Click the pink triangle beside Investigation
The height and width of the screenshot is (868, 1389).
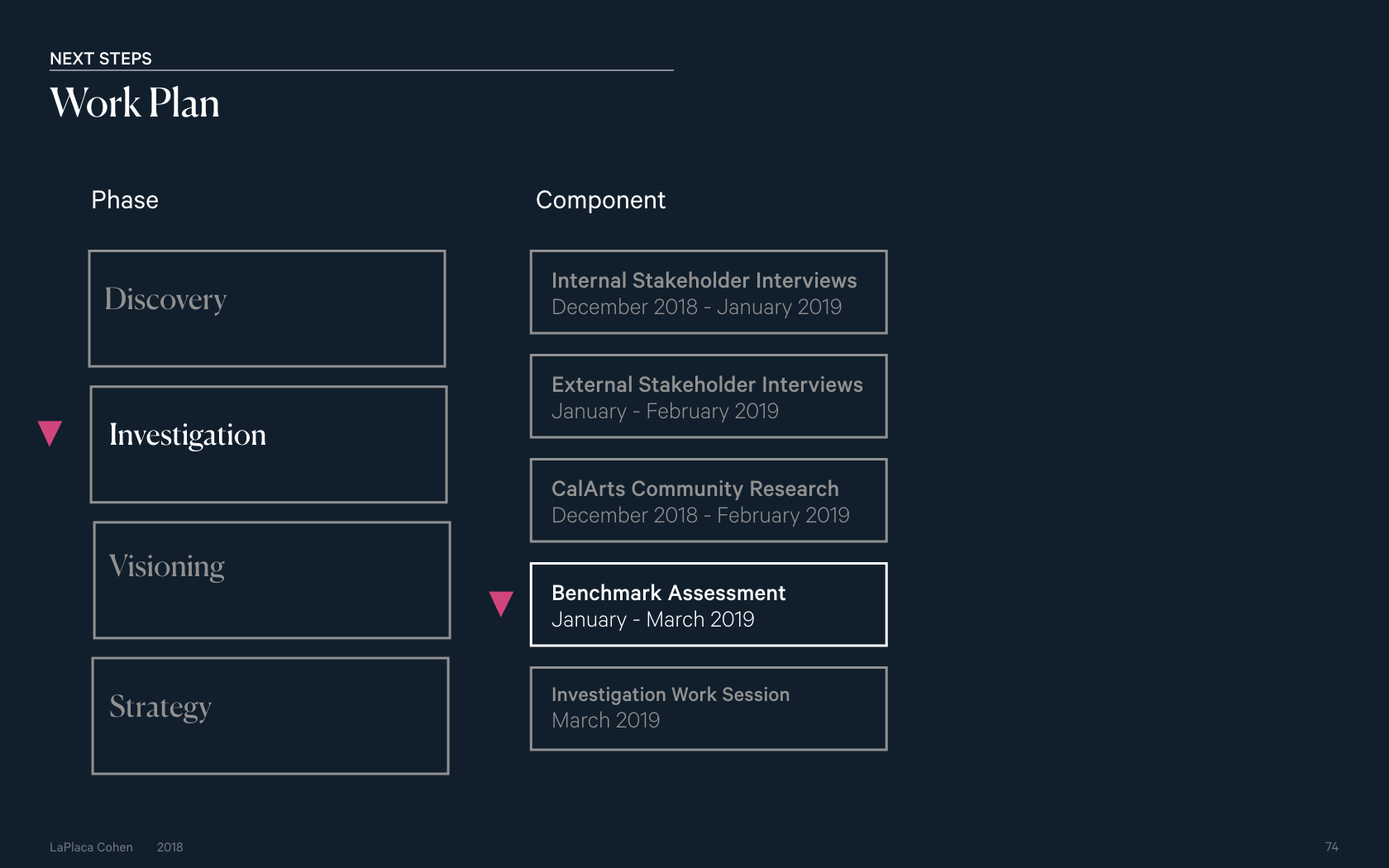(50, 433)
